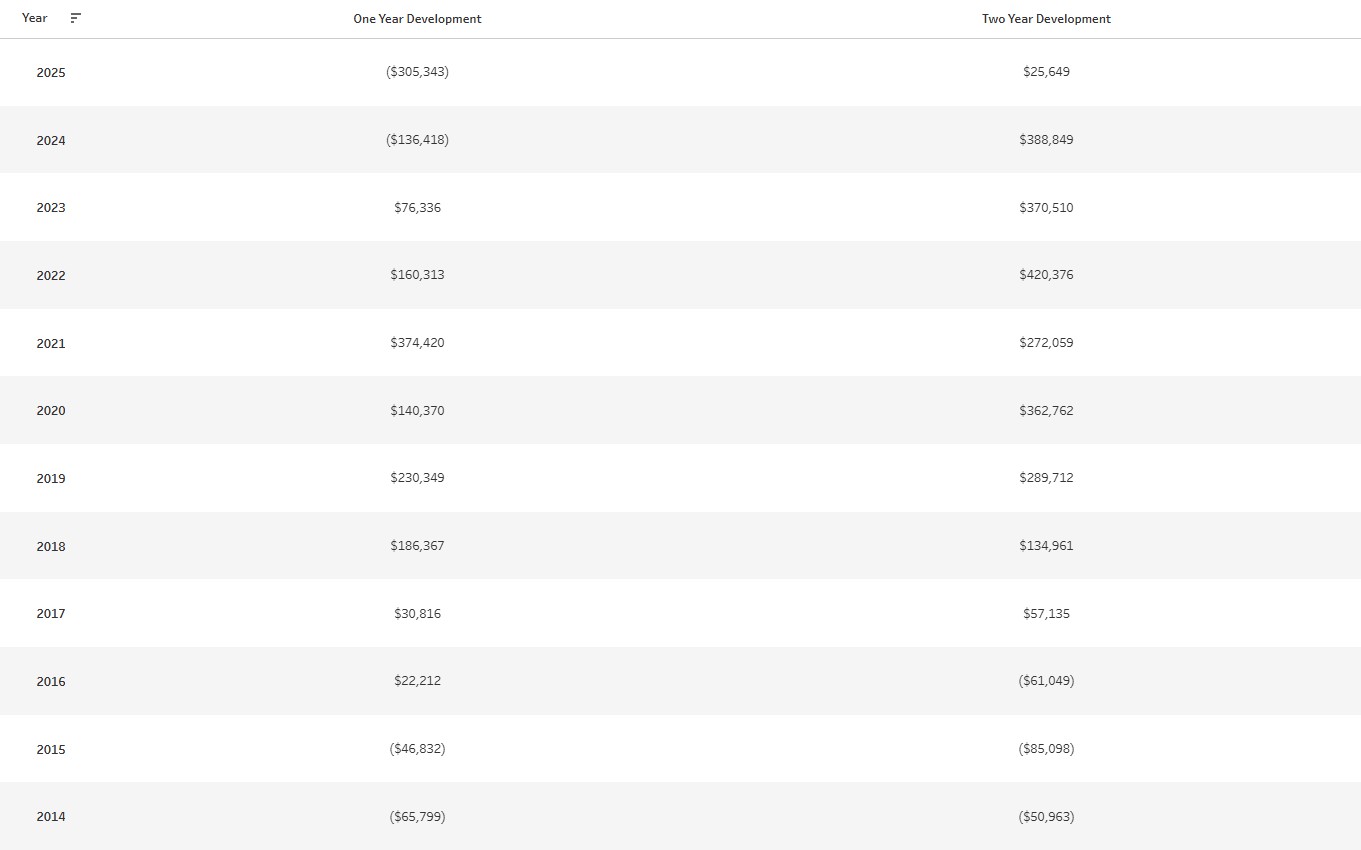The height and width of the screenshot is (850, 1361).
Task: Click the $420,376 cell
Action: (1046, 275)
